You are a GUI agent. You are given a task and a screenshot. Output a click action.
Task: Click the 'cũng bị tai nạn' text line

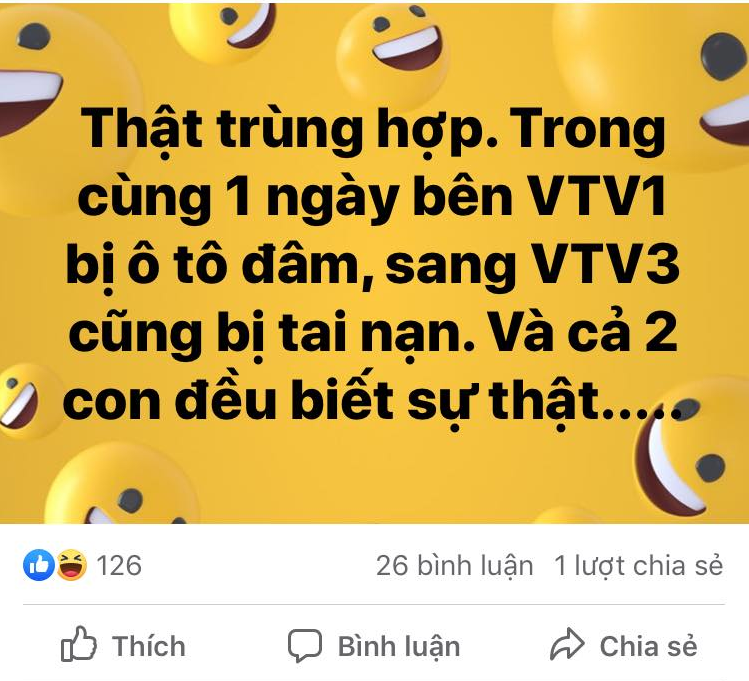(271, 333)
